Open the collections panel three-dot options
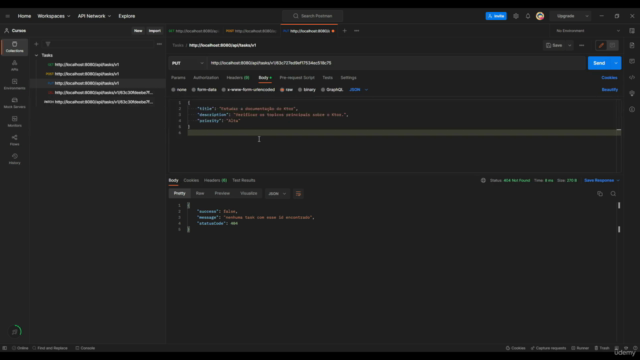 click(x=159, y=44)
